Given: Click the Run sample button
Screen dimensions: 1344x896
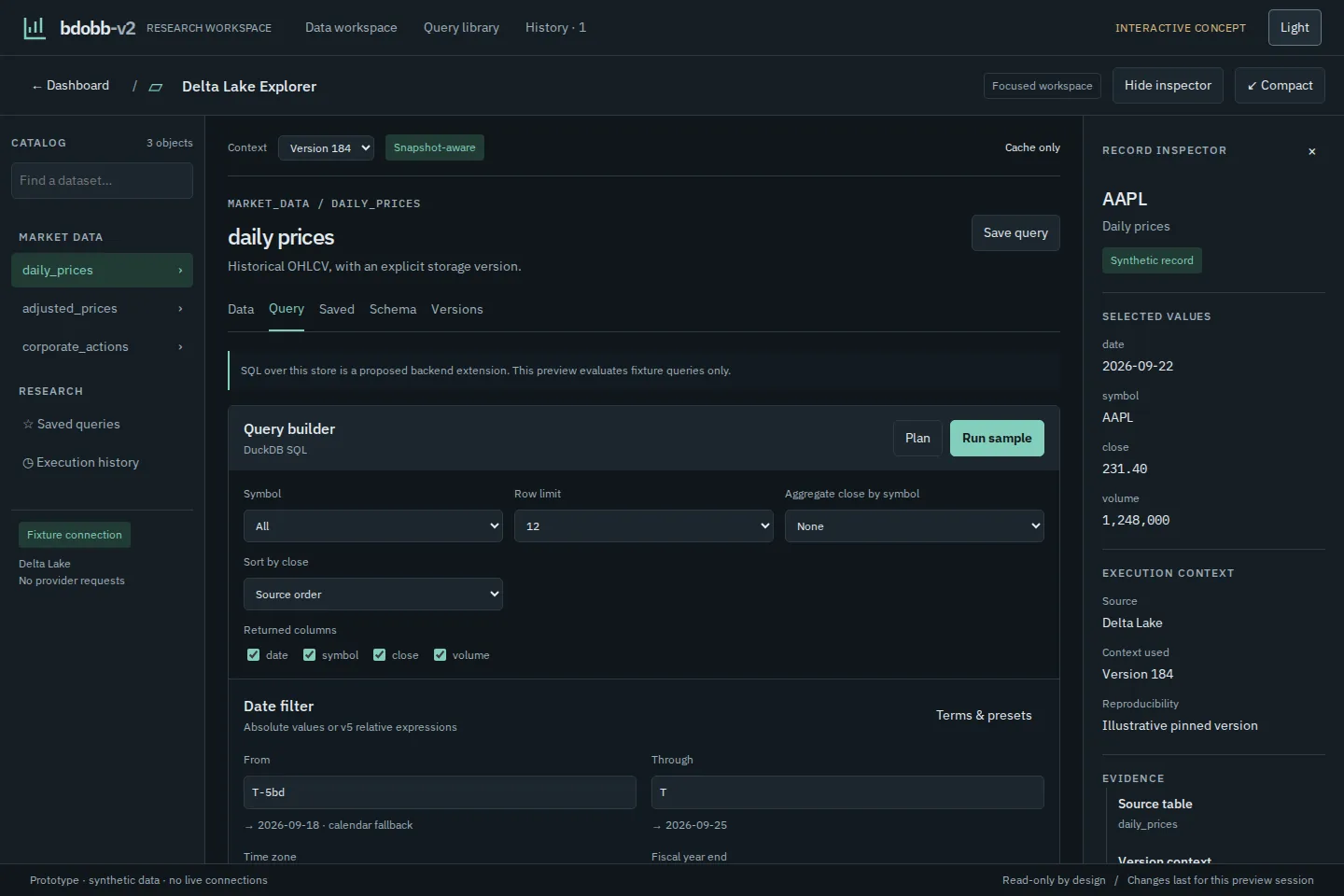Looking at the screenshot, I should (997, 438).
